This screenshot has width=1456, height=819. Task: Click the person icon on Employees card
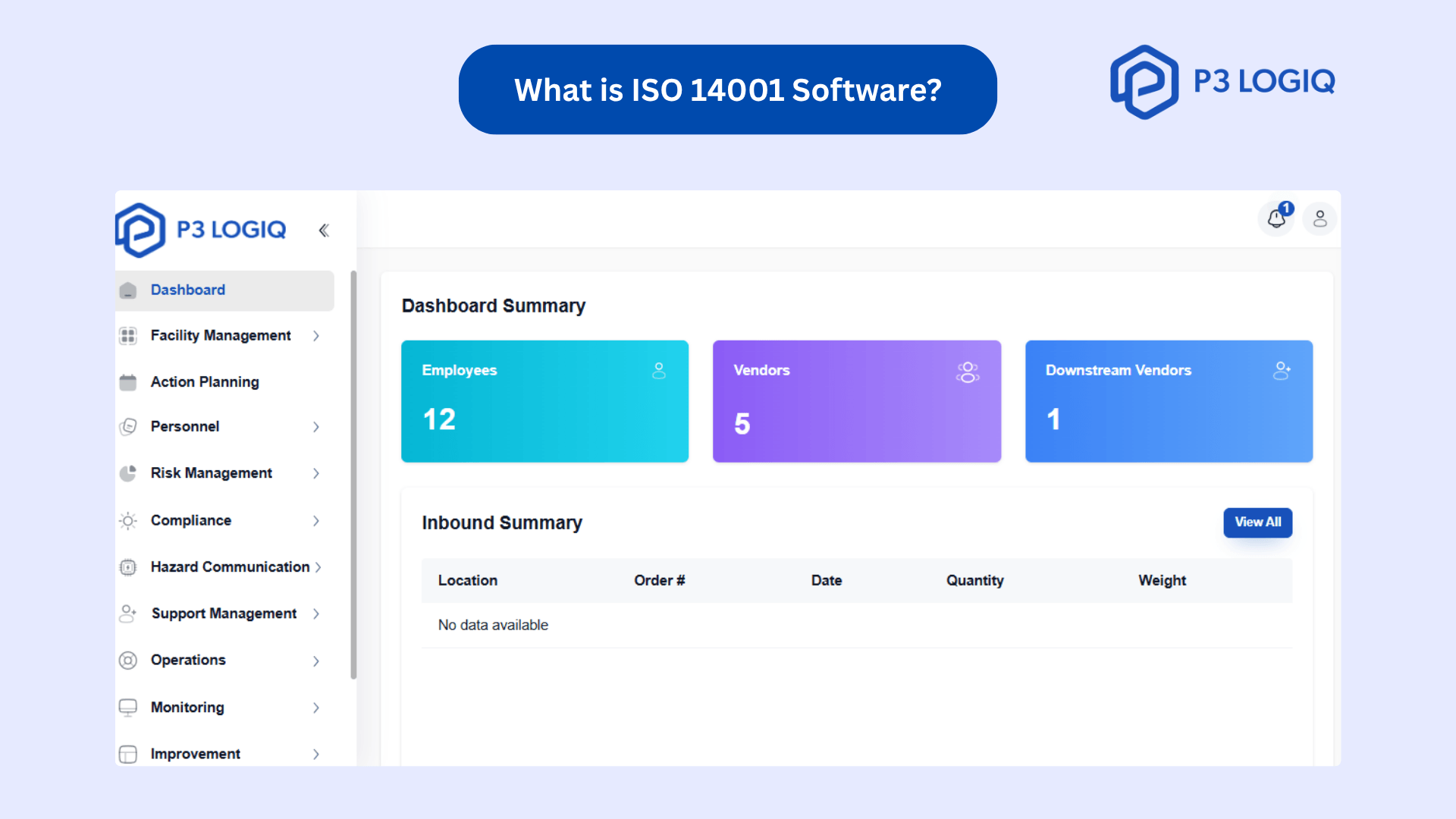659,371
